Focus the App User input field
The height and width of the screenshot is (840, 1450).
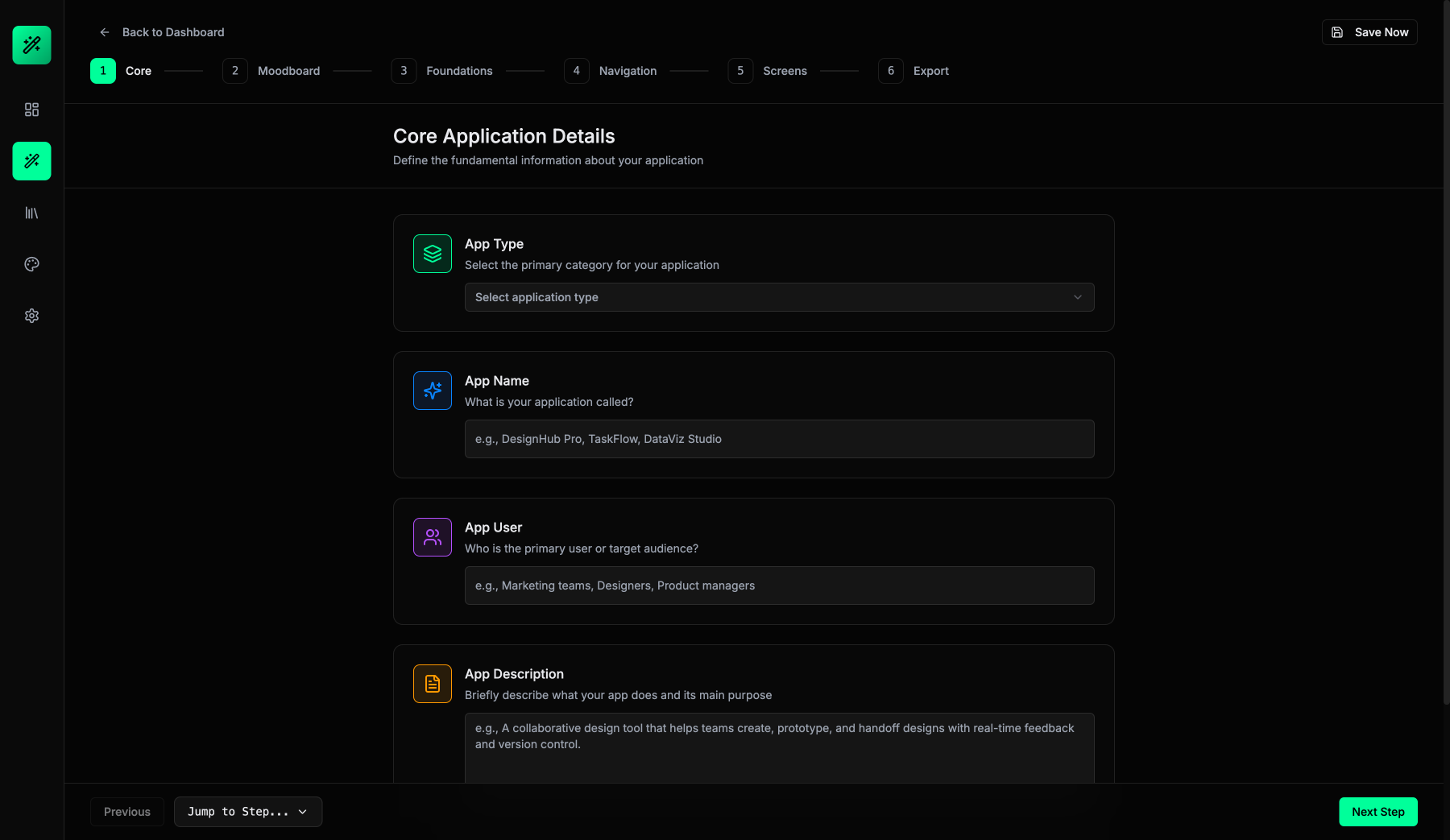(779, 586)
